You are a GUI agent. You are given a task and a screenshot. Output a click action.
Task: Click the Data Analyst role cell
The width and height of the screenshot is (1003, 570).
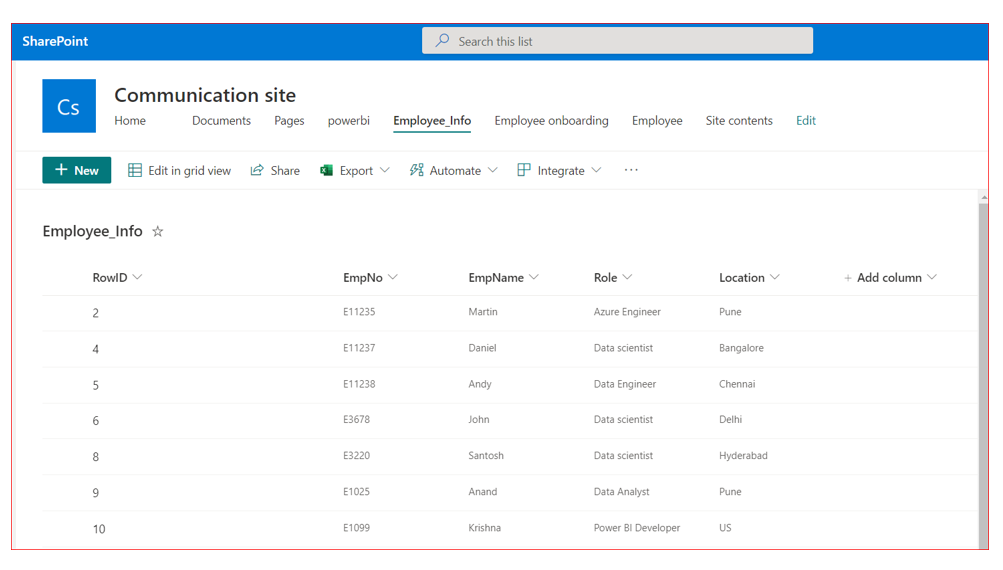point(621,491)
